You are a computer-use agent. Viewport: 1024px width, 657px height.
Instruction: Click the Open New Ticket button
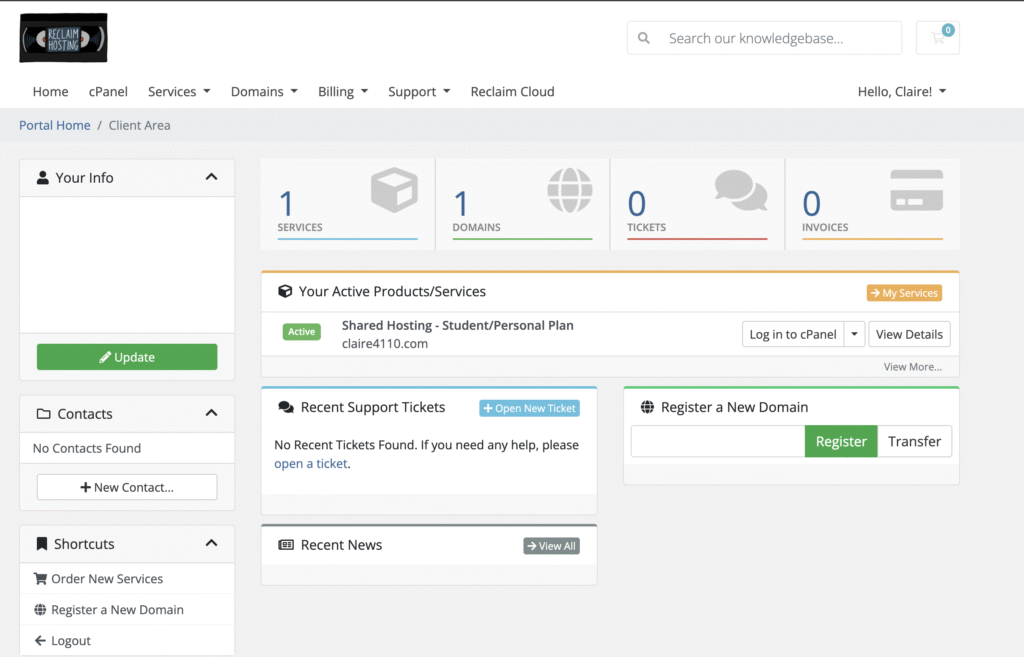pyautogui.click(x=530, y=408)
